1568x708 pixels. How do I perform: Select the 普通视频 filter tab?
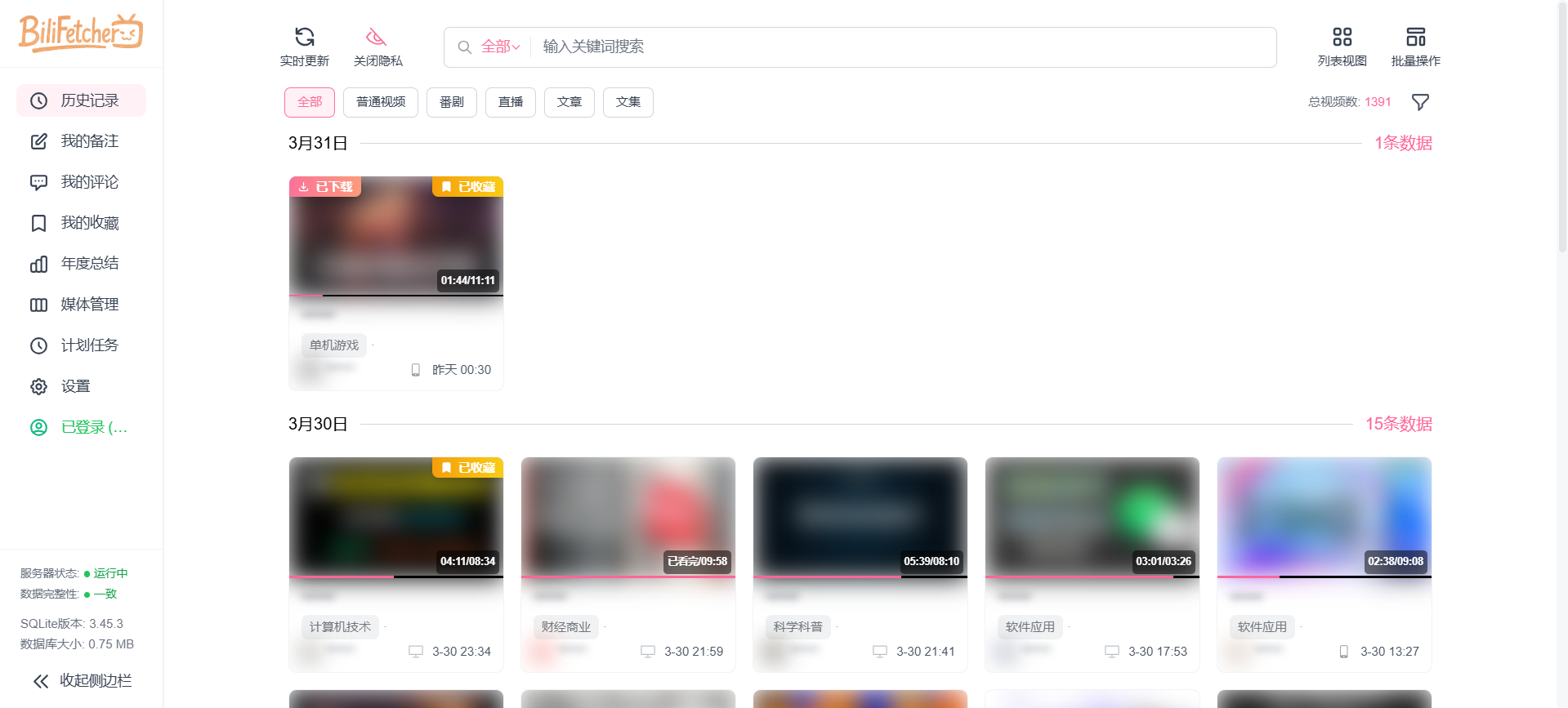point(381,102)
